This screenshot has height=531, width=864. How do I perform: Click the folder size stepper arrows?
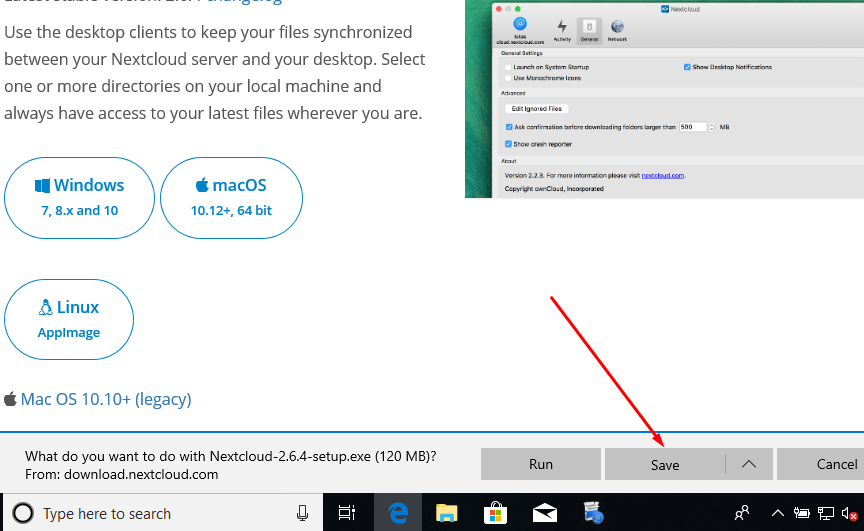711,127
